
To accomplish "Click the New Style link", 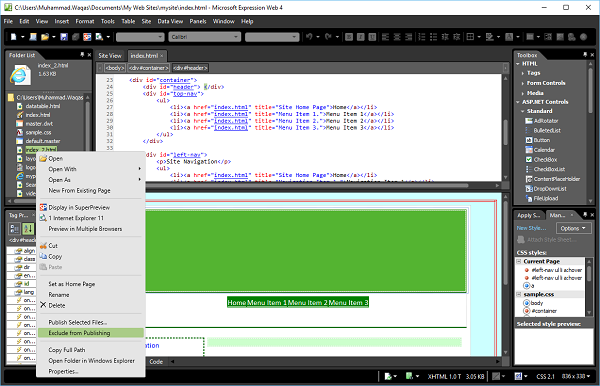I will 531,228.
